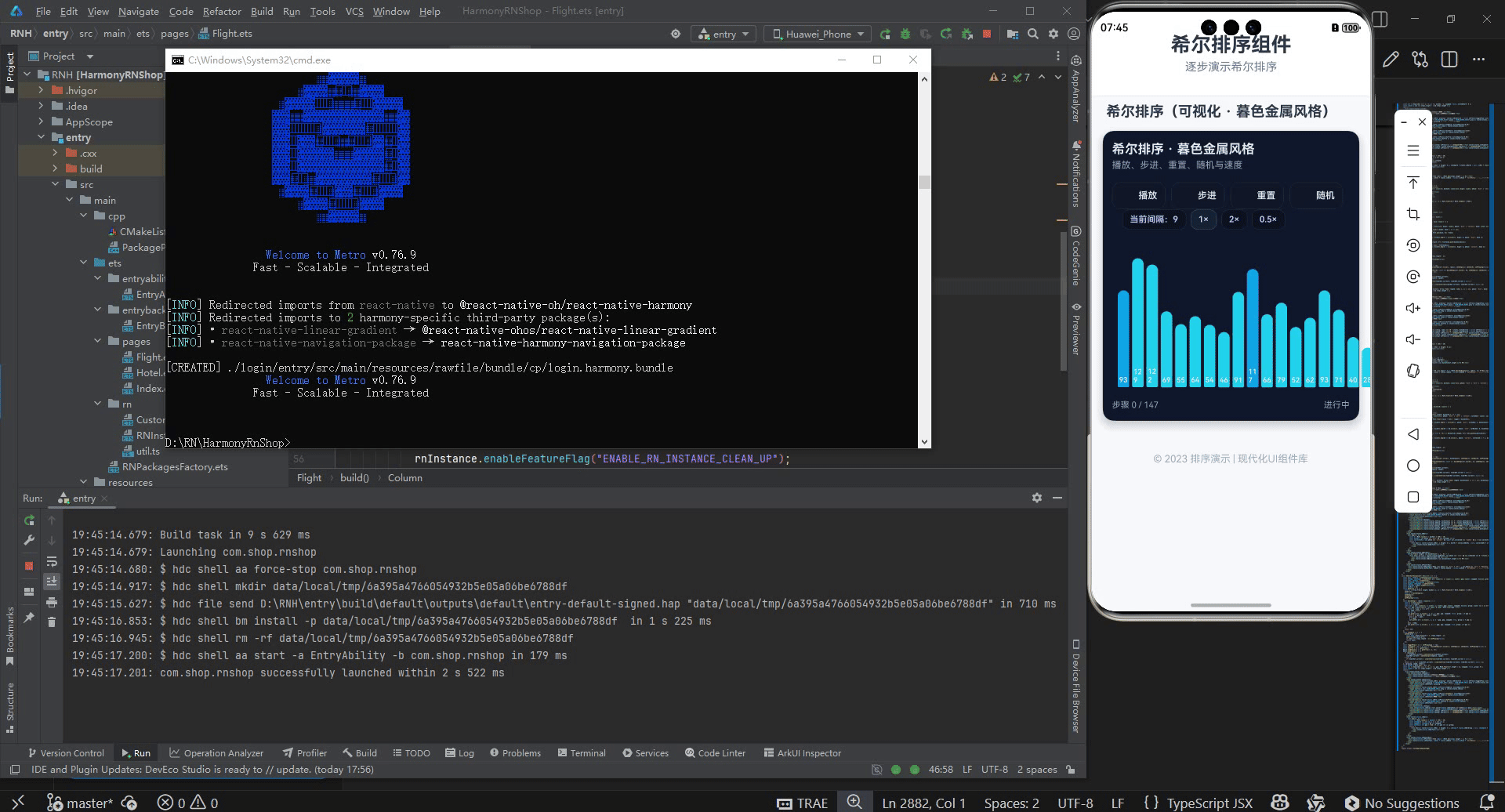
Task: Open project structure icon in toolbar
Action: [x=1013, y=34]
